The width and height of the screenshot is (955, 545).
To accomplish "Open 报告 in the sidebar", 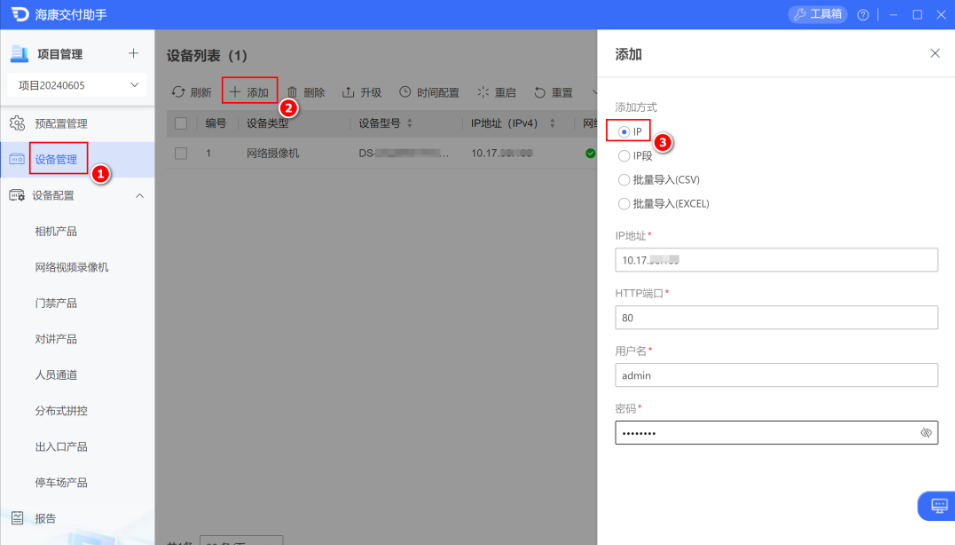I will coord(46,519).
